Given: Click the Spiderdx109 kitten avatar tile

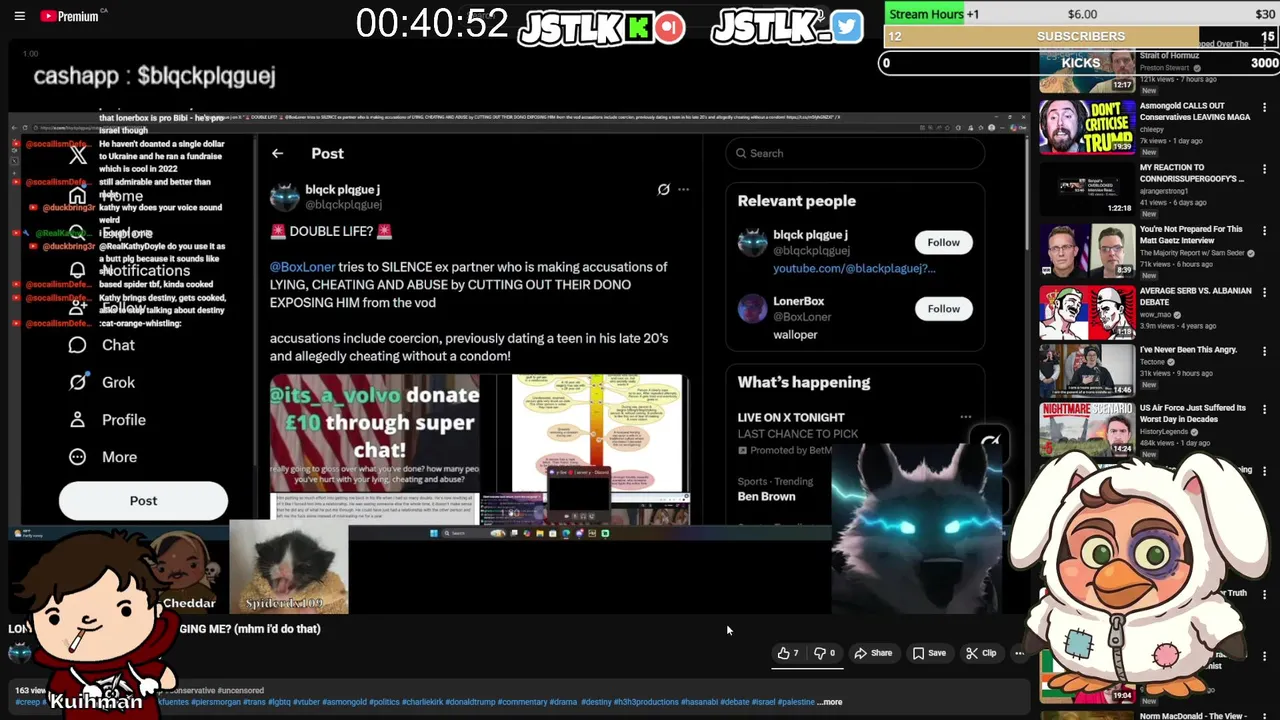Looking at the screenshot, I should click(289, 567).
